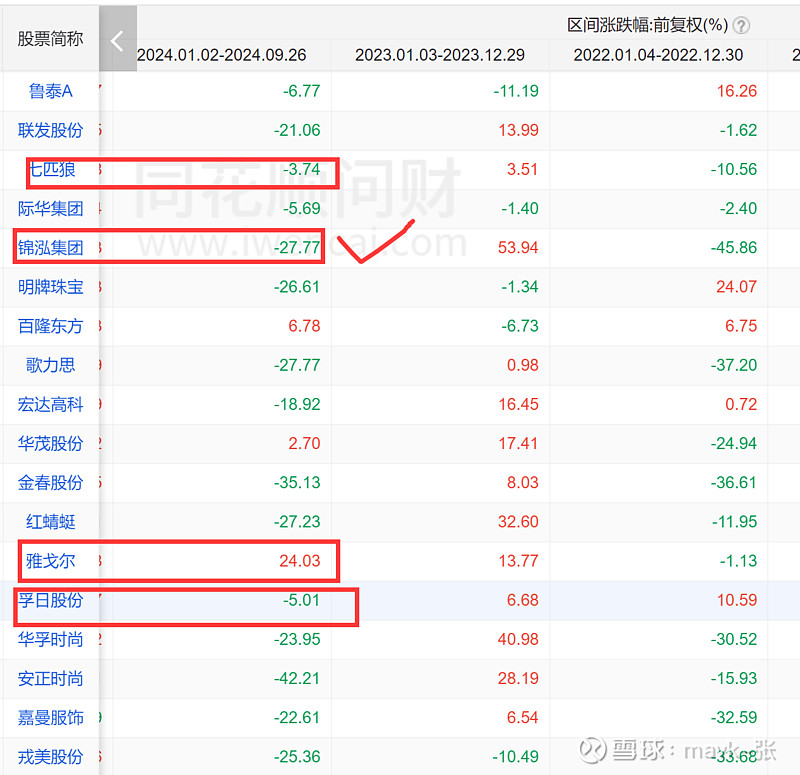
Task: Select 金春股份 2022 value -36.61
Action: point(734,483)
